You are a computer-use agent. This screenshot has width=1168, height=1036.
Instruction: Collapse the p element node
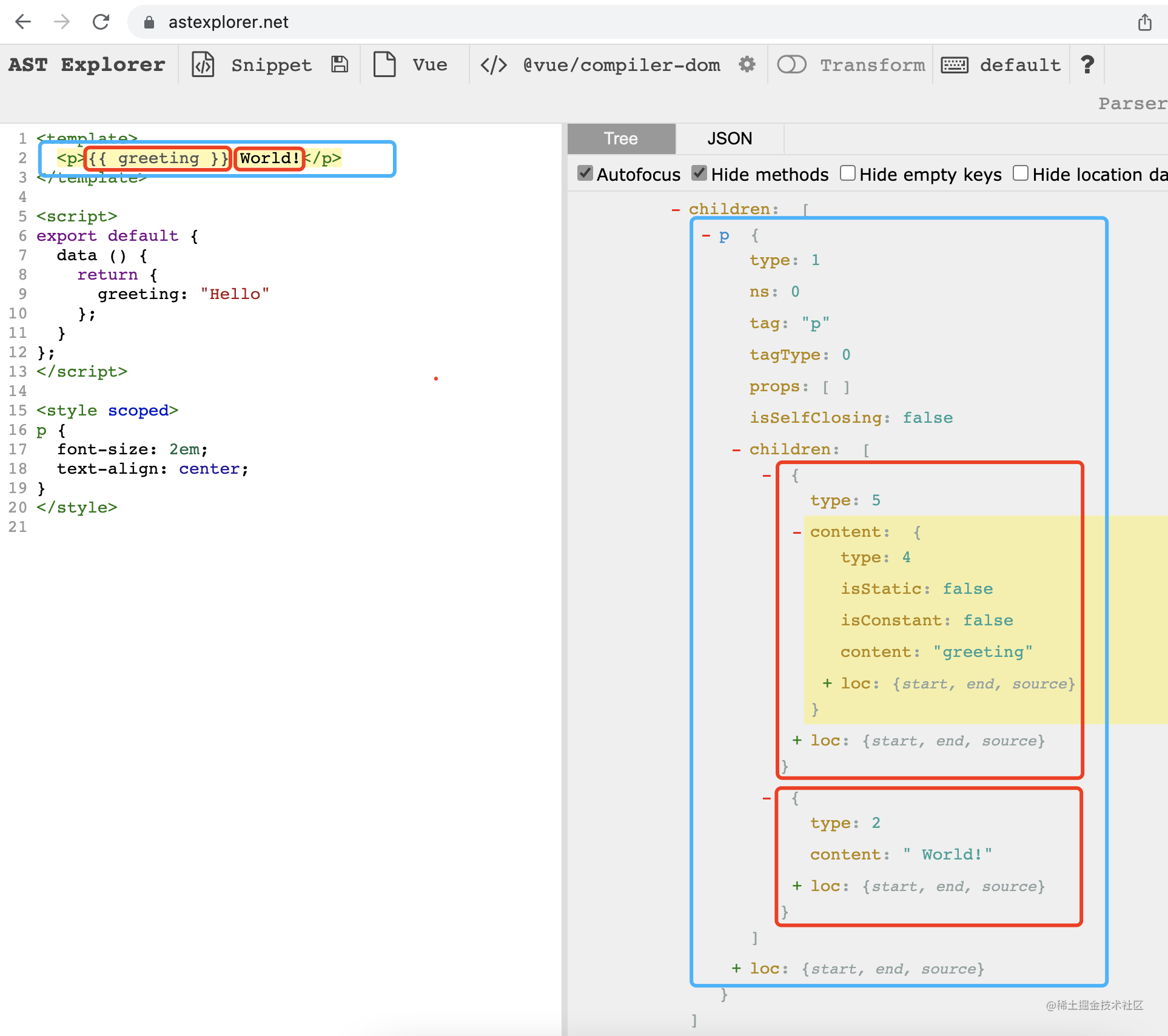pyautogui.click(x=706, y=236)
